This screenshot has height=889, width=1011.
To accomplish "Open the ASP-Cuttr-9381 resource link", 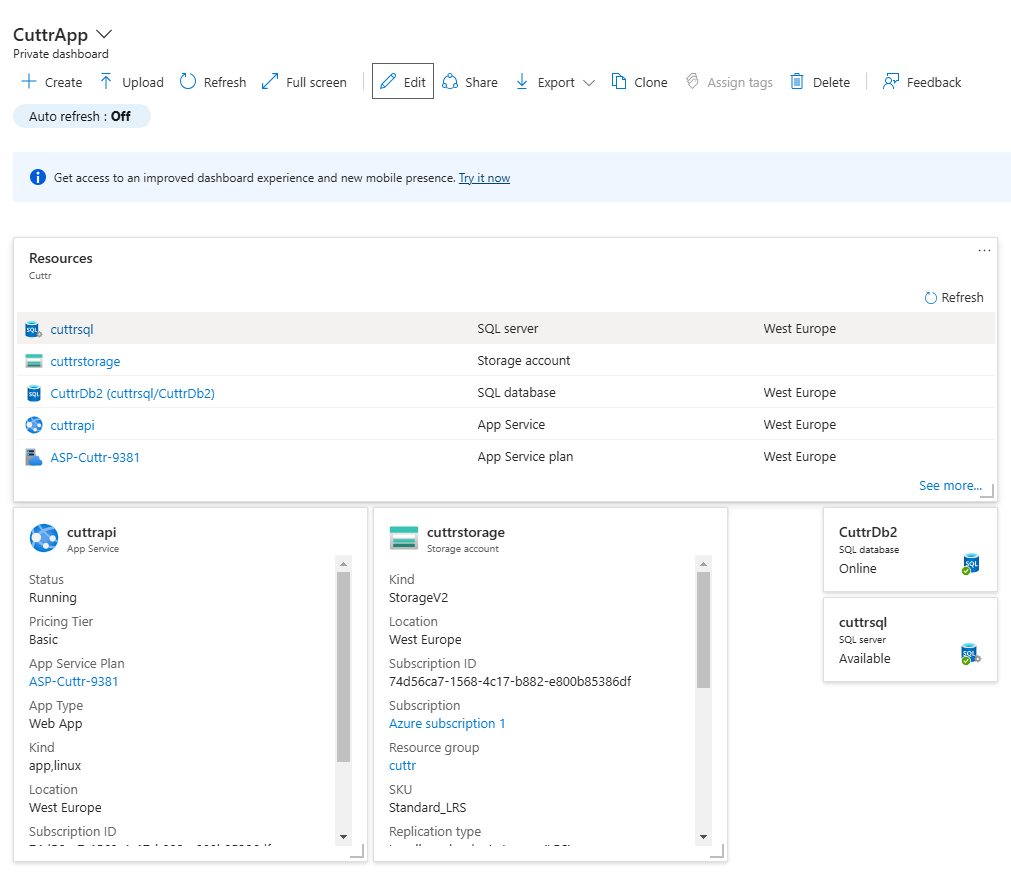I will 95,458.
